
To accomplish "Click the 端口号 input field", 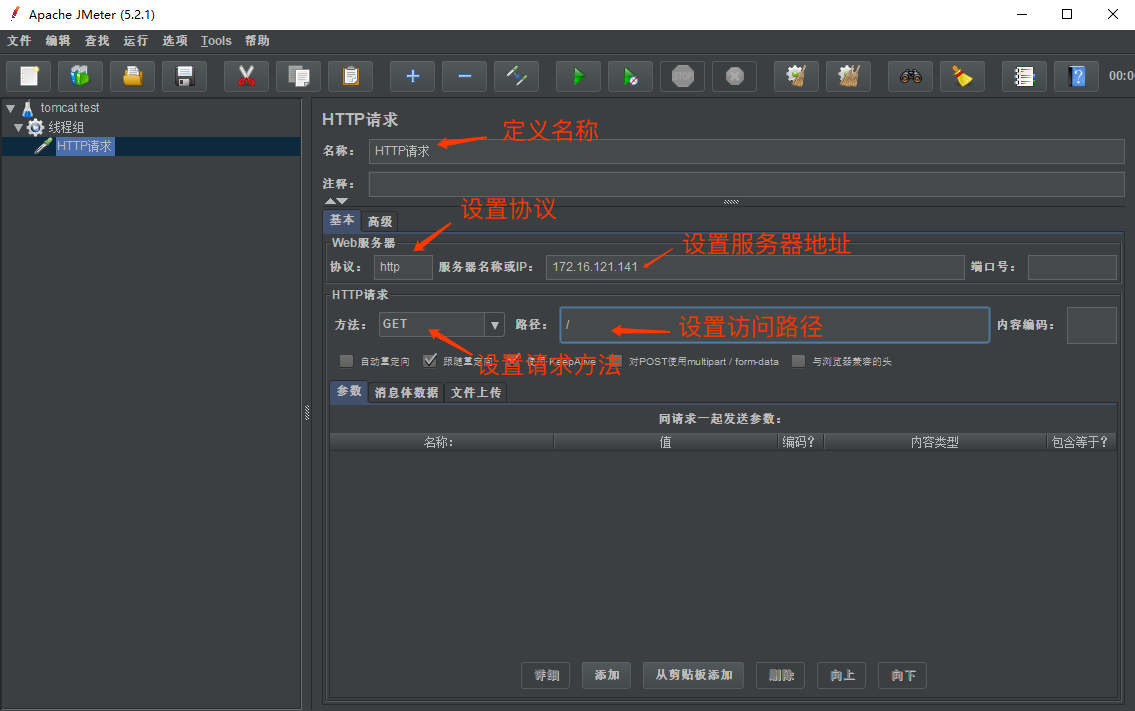I will (x=1071, y=267).
